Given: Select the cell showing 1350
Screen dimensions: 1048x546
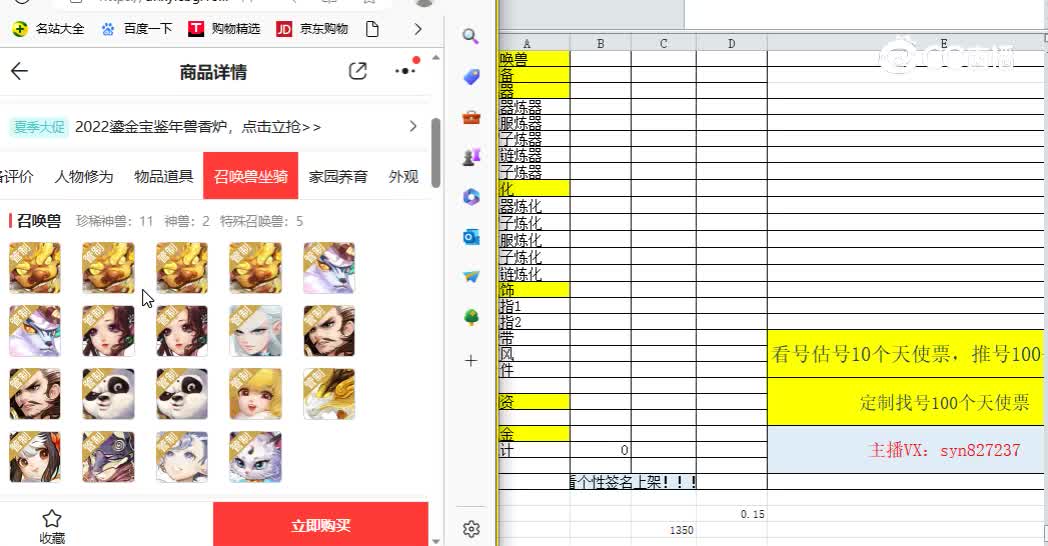Looking at the screenshot, I should coord(664,530).
